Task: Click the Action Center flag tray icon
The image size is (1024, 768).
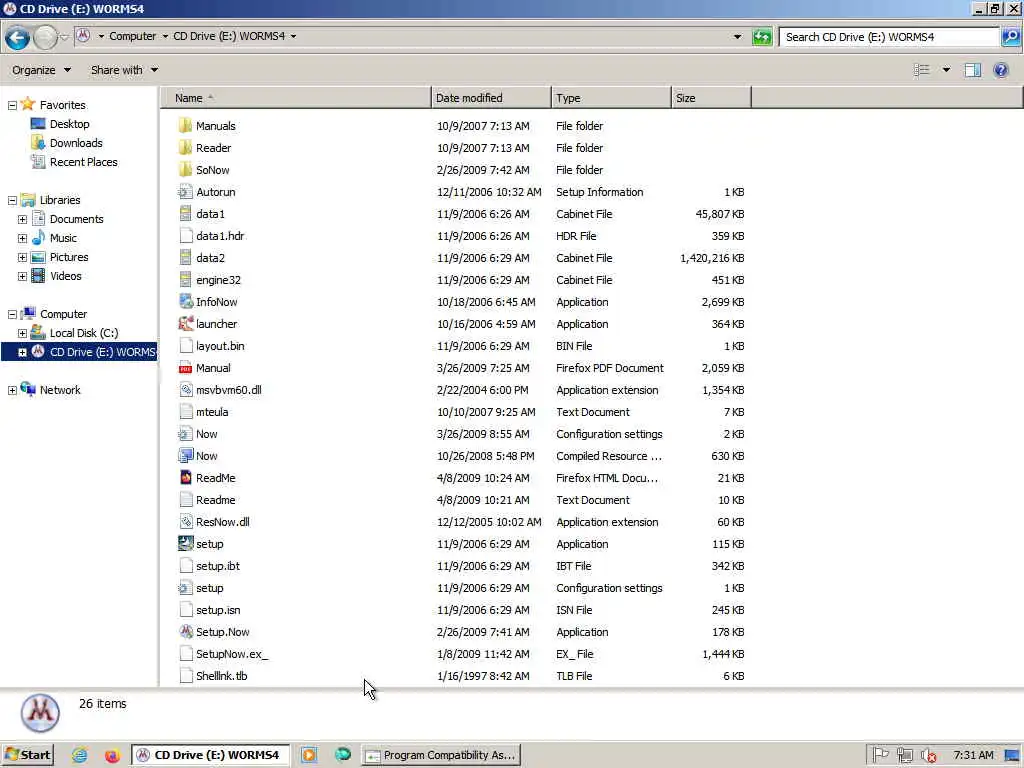Action: click(880, 755)
